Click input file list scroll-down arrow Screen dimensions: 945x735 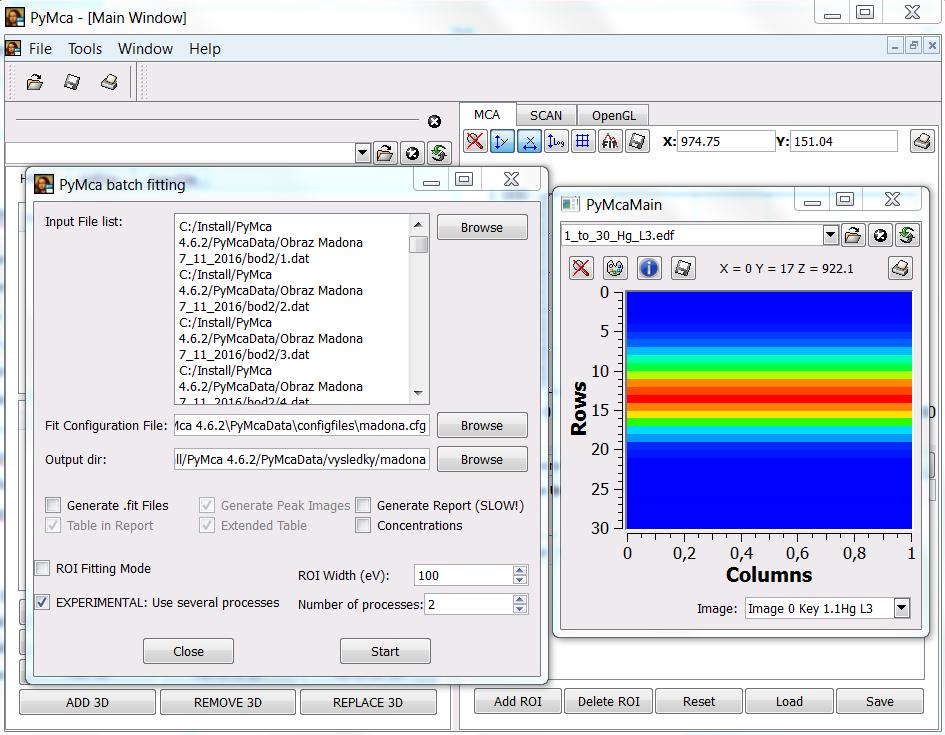pos(418,393)
